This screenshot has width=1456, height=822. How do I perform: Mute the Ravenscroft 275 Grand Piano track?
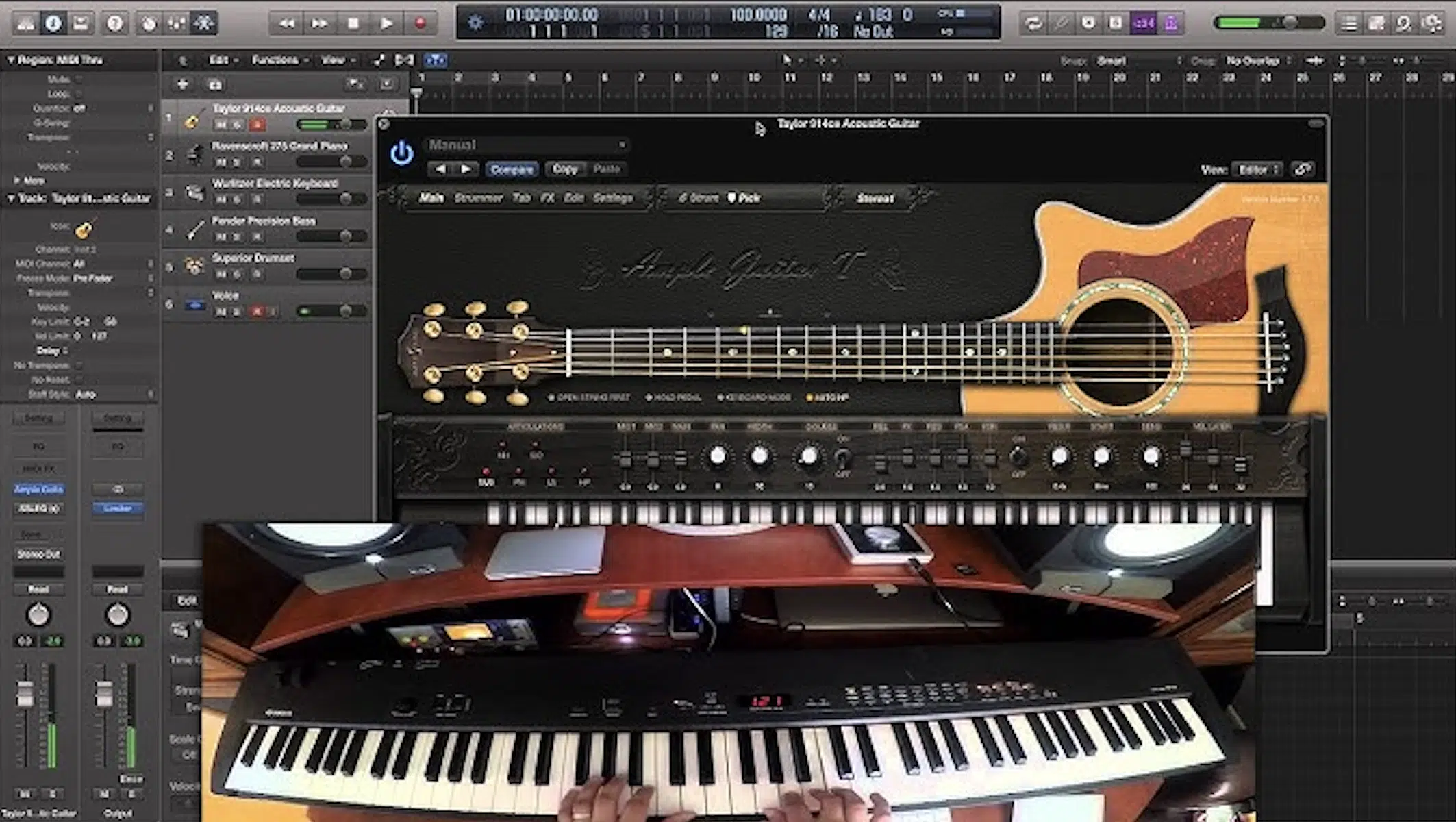click(x=221, y=162)
